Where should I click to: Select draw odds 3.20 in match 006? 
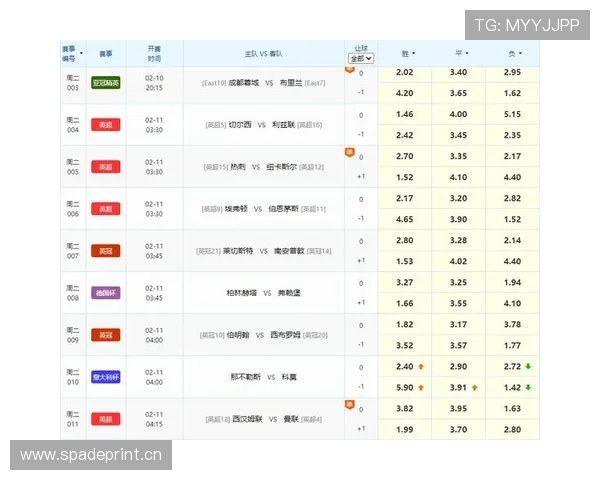click(x=458, y=198)
